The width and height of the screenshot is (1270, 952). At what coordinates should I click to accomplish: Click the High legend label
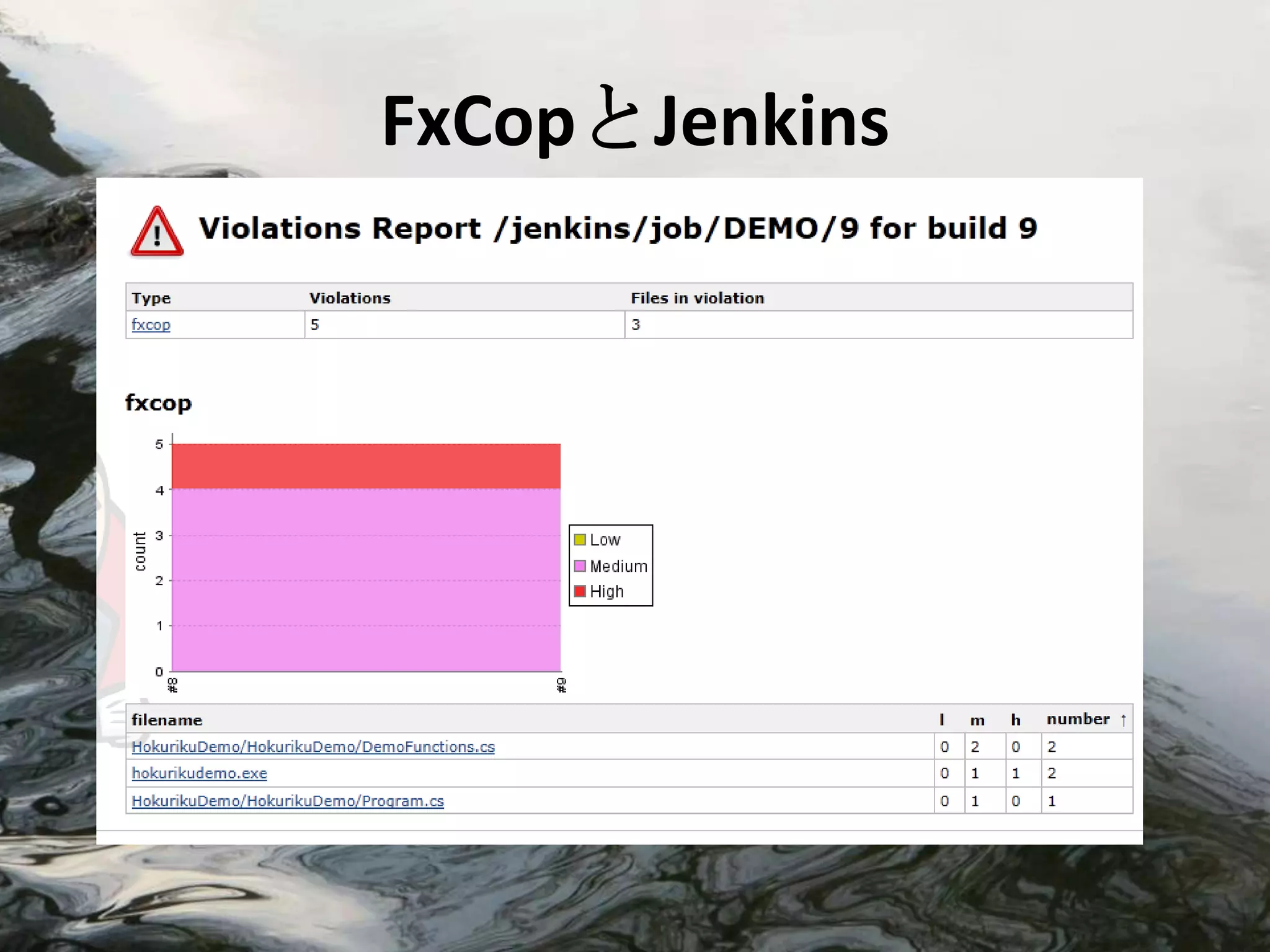coord(606,591)
